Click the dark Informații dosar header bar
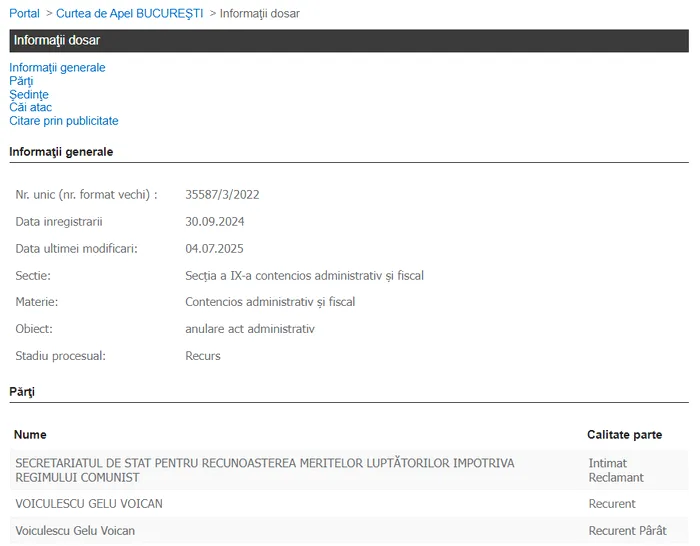The height and width of the screenshot is (546, 700). click(x=349, y=41)
